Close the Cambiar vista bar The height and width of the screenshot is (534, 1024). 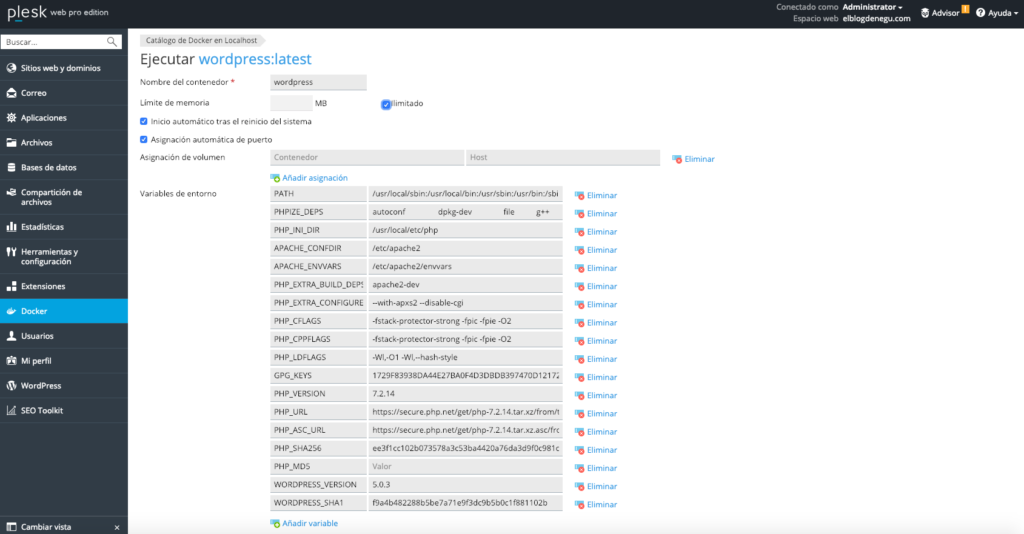coord(117,527)
